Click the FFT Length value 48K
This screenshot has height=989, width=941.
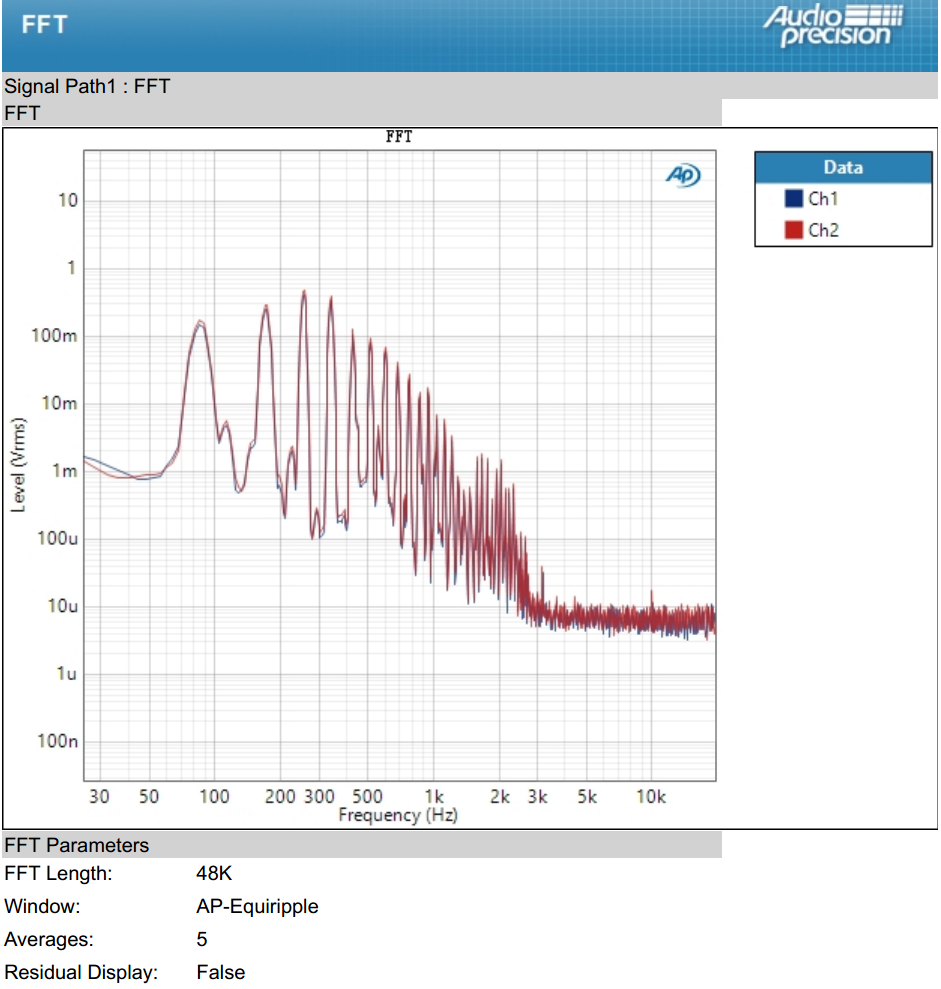[x=214, y=874]
